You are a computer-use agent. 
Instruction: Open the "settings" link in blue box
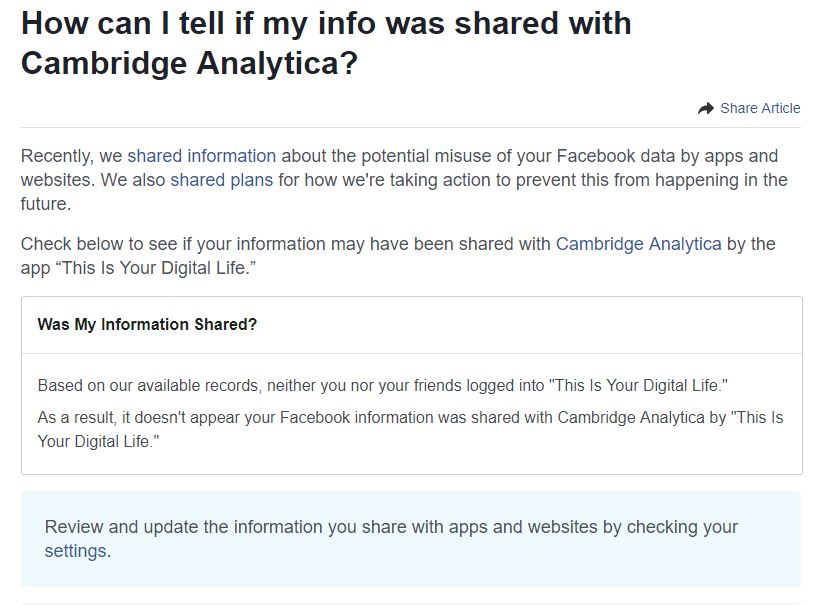click(x=76, y=551)
